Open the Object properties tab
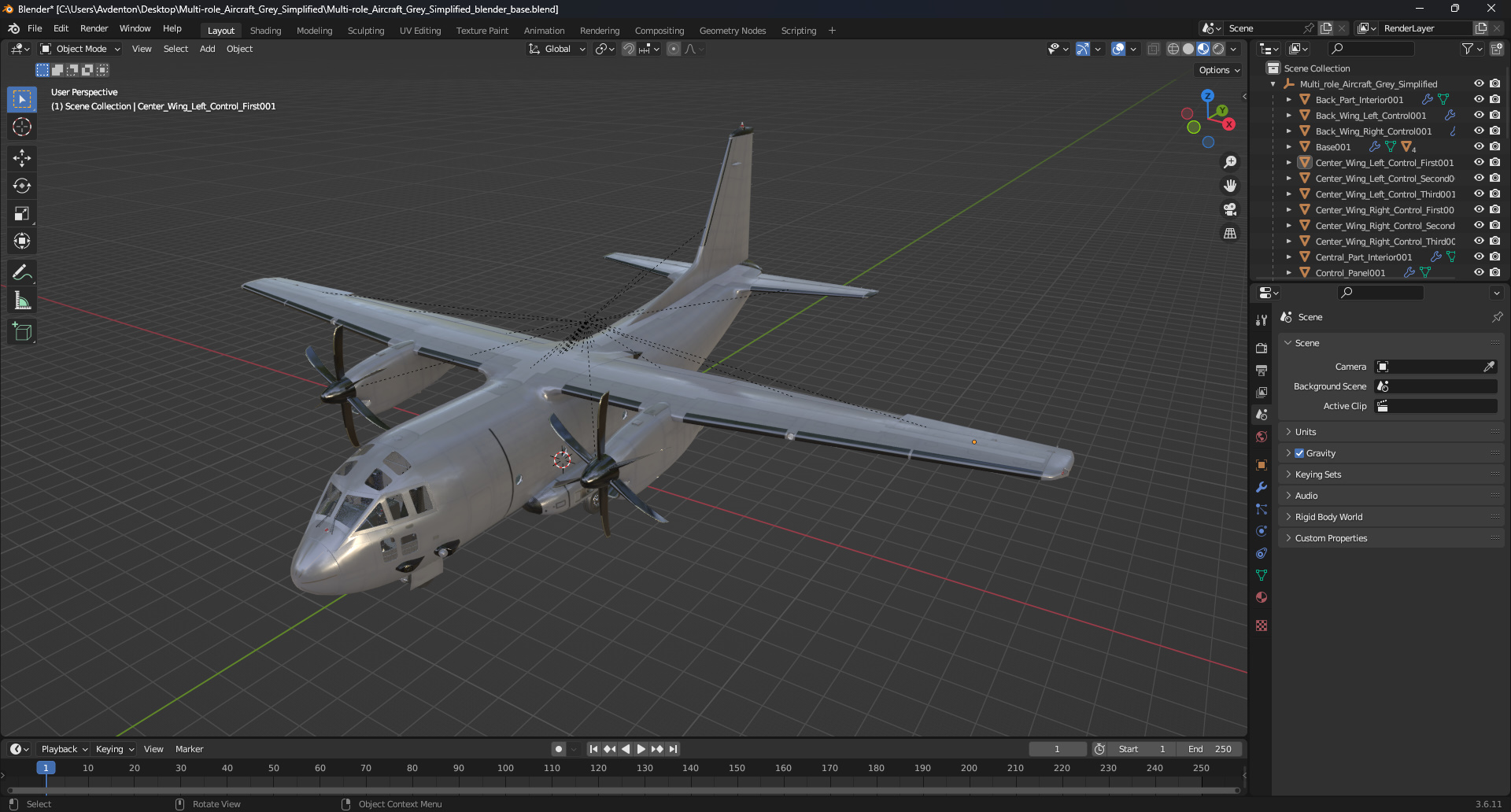Screen dimensions: 1511x812 tap(1262, 465)
